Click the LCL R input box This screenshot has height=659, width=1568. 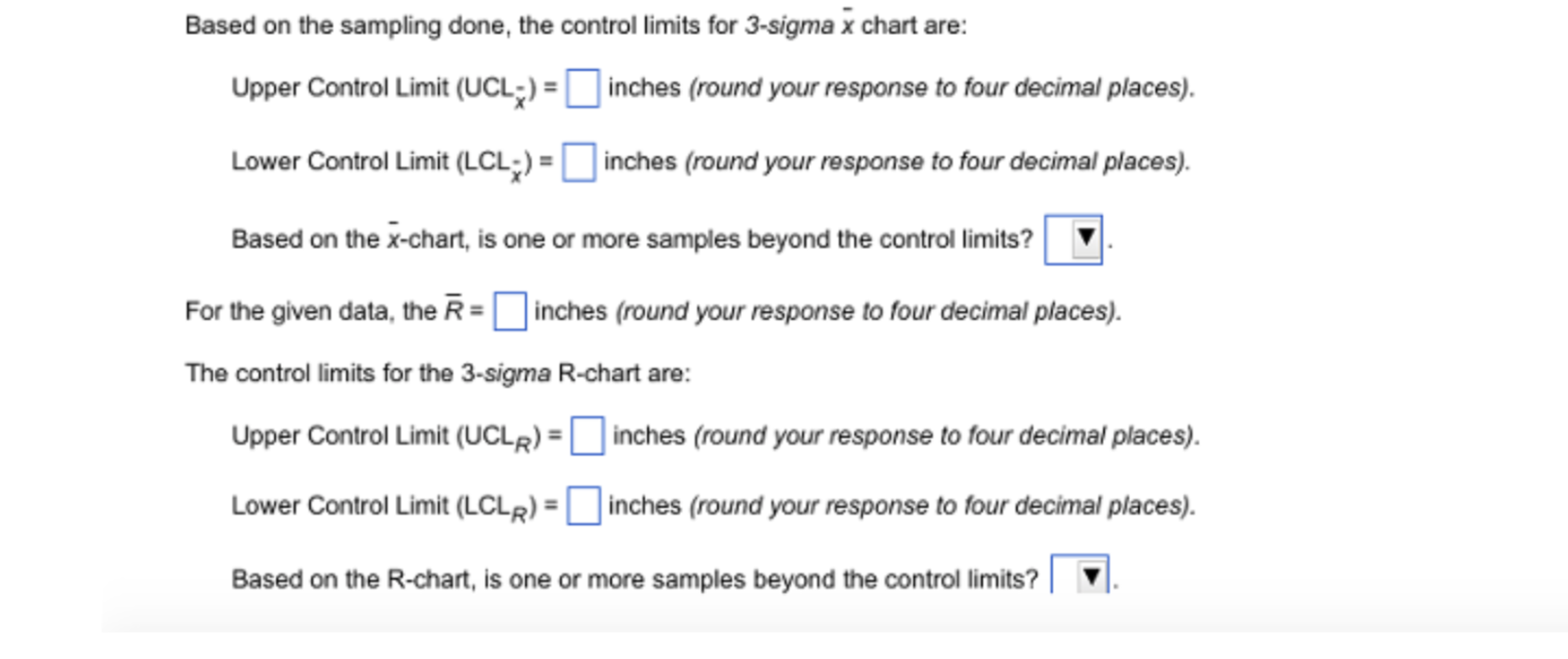click(583, 506)
